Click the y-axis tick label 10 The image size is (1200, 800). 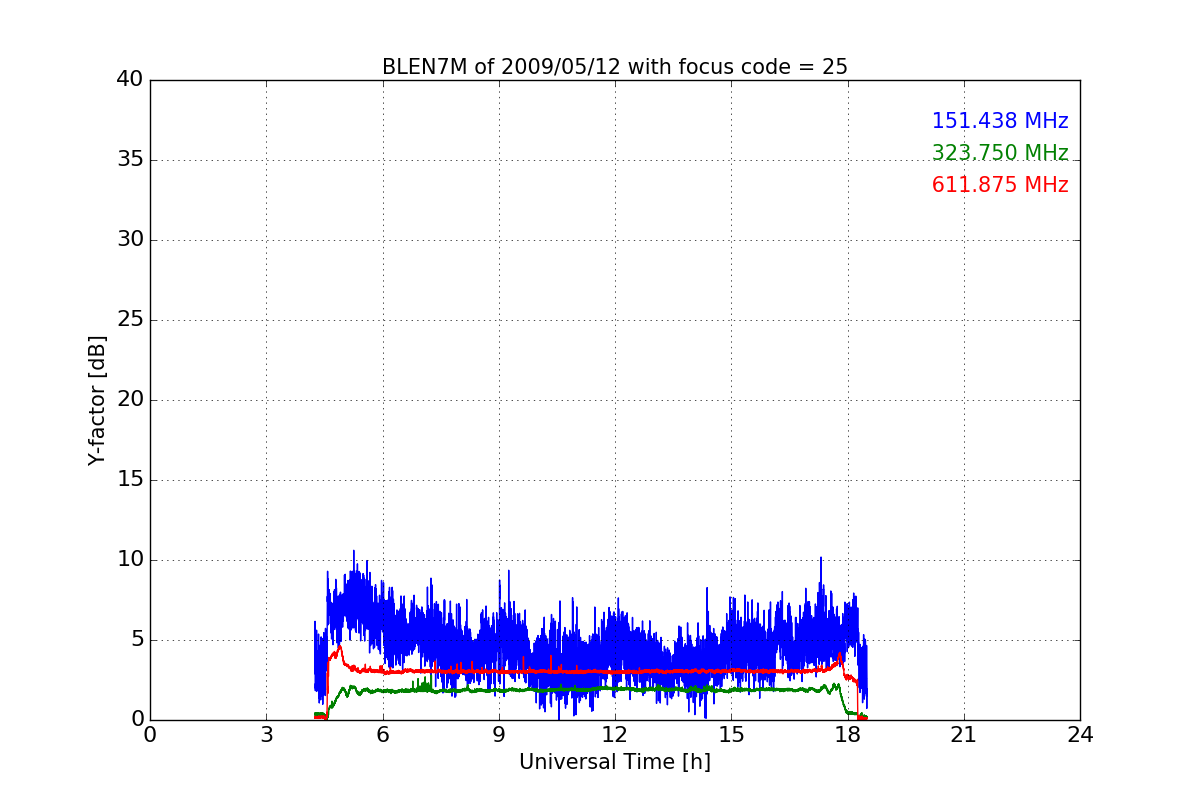129,560
